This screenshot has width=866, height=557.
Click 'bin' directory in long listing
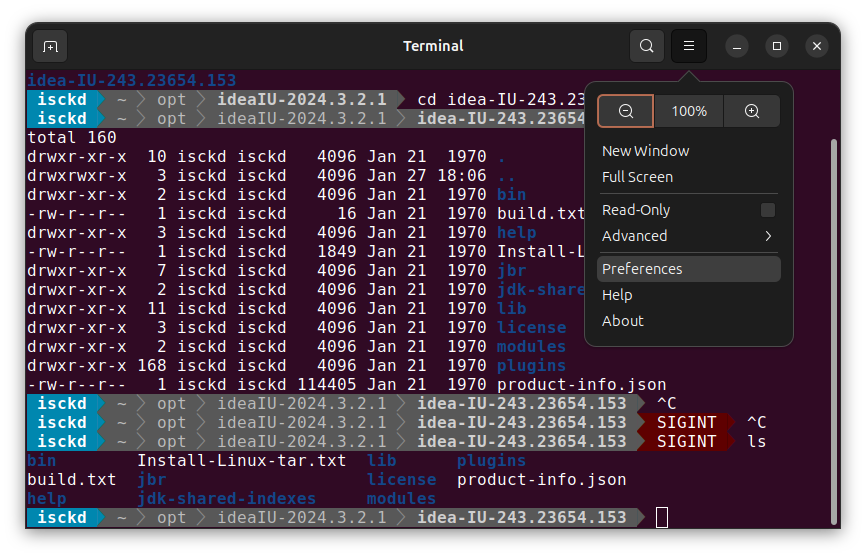[x=511, y=194]
